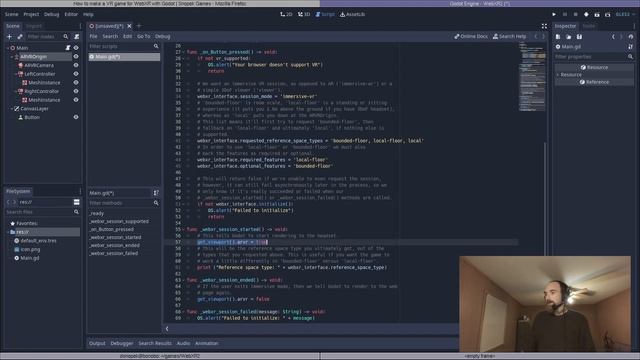Screen dimensions: 640x360
Task: Go to previous script edit location
Action: (x=536, y=36)
